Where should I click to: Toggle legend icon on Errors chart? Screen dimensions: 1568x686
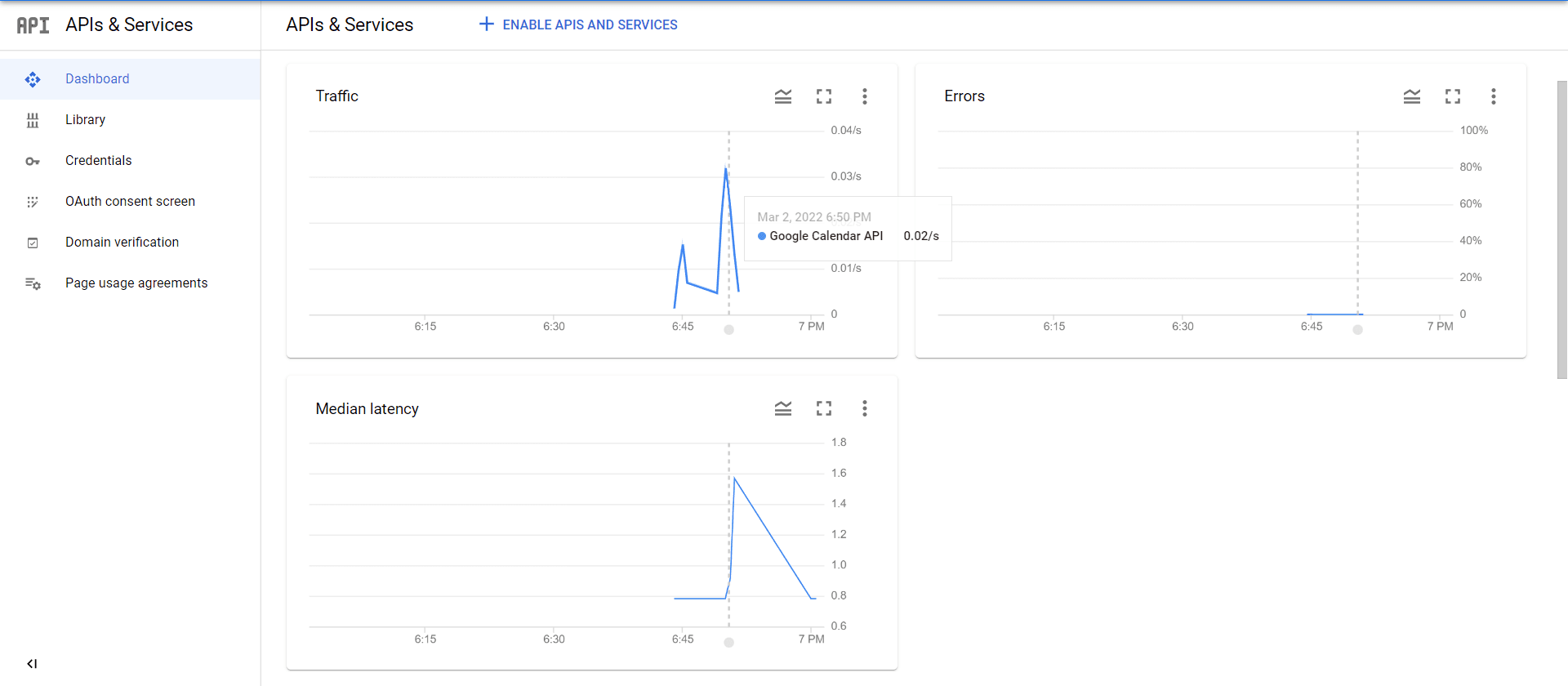1411,96
